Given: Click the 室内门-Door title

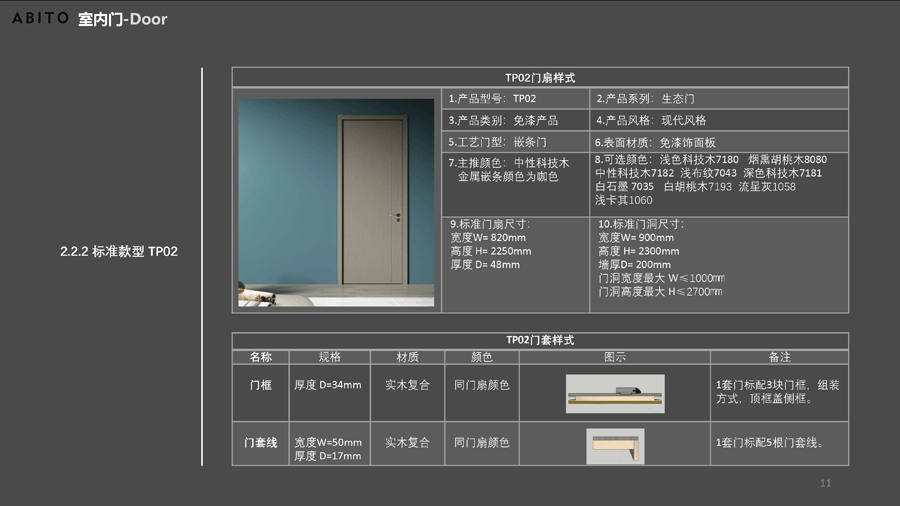Looking at the screenshot, I should (122, 19).
